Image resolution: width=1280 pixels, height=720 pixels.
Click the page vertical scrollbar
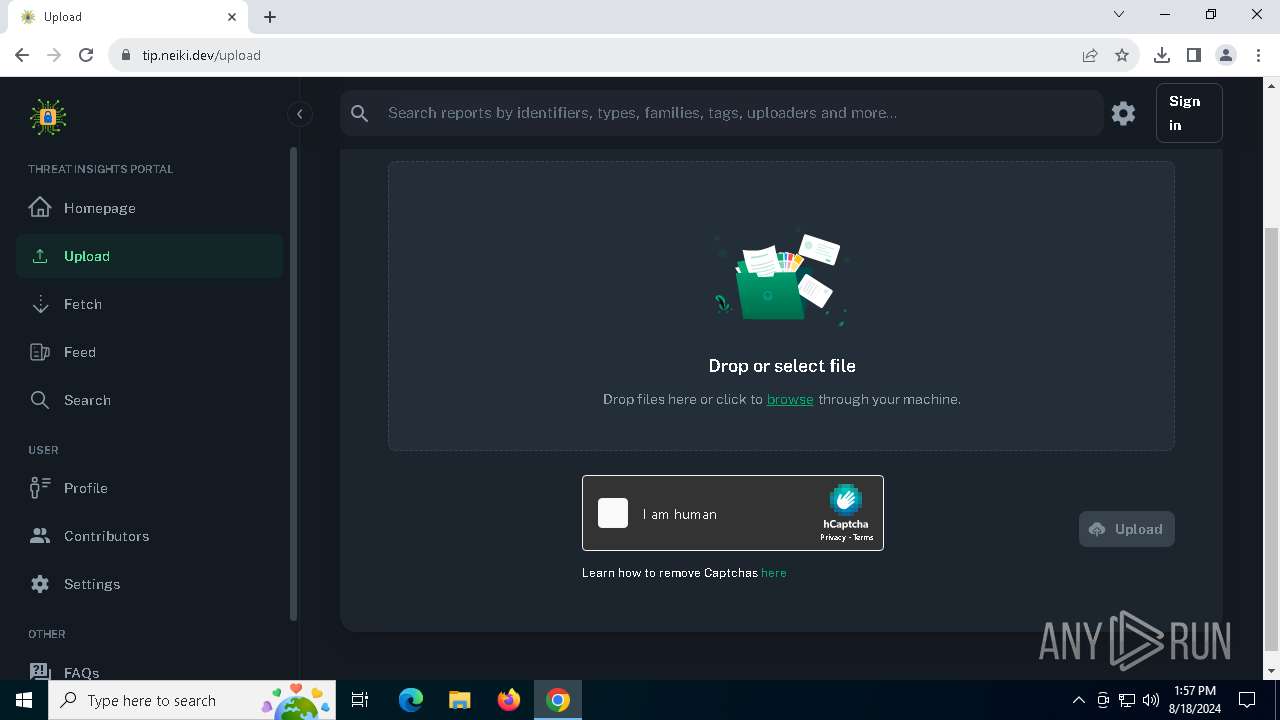tap(1271, 438)
